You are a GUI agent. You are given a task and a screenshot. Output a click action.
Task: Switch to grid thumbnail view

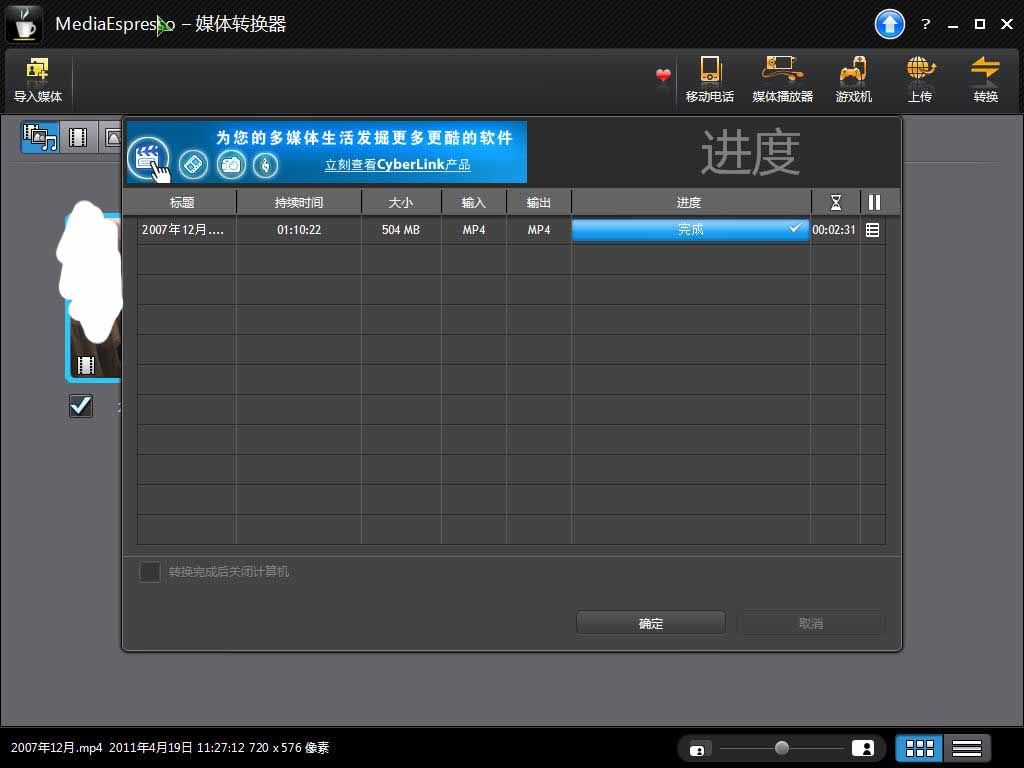click(919, 748)
